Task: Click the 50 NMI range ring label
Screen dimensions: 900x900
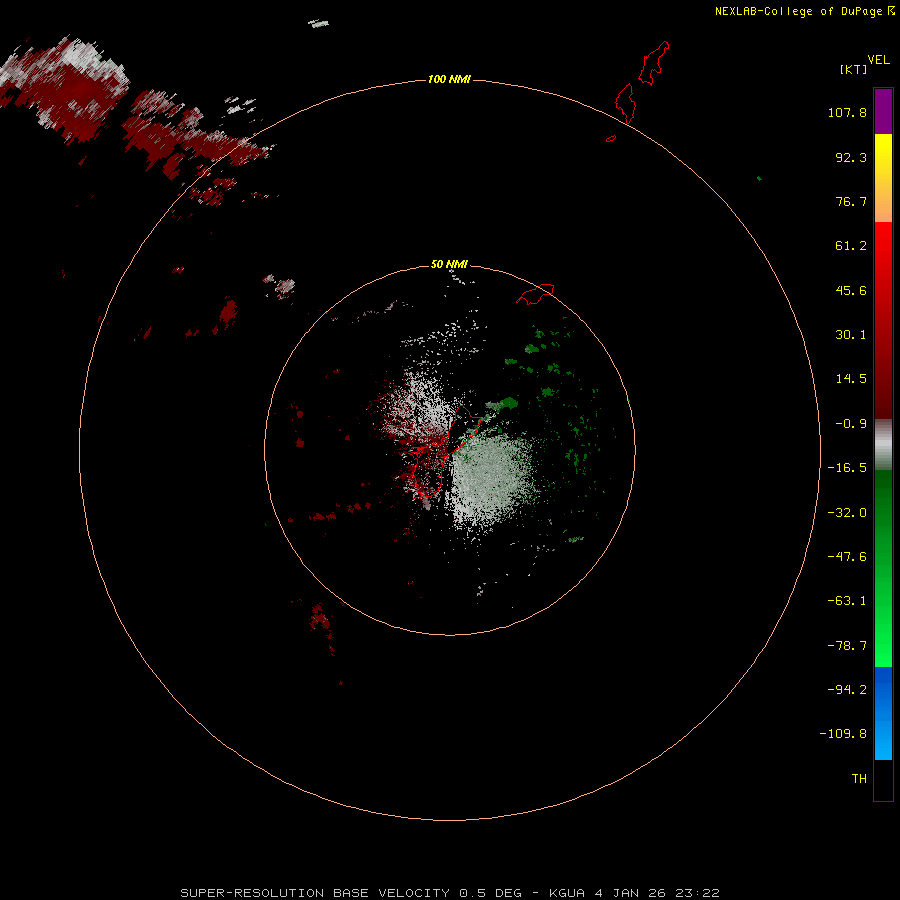Action: pos(449,264)
